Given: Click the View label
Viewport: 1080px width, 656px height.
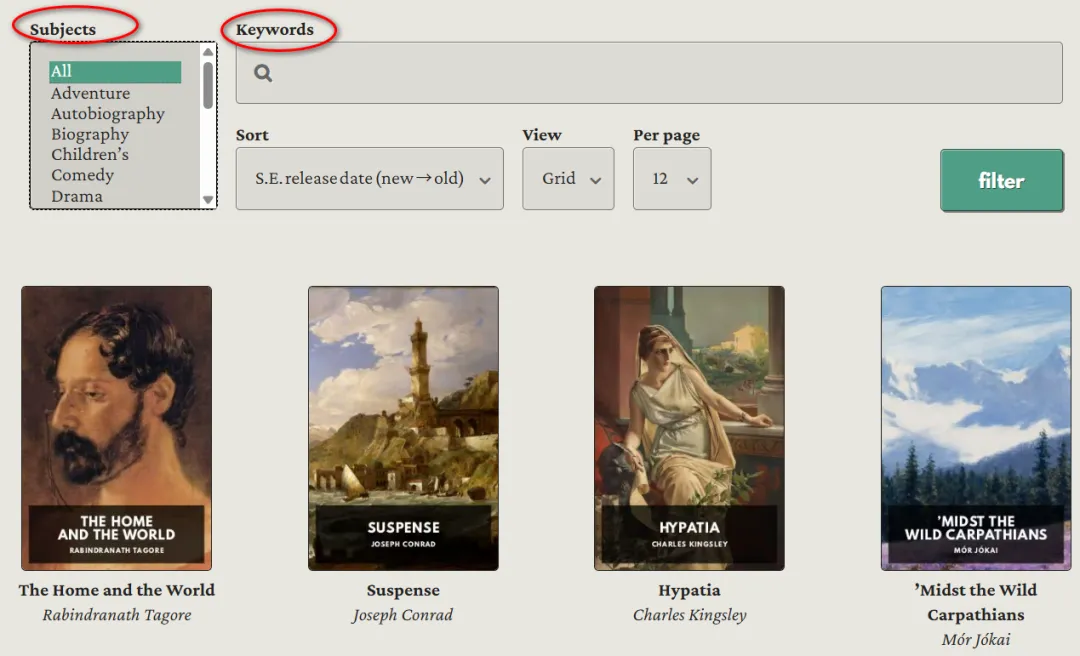Looking at the screenshot, I should point(541,135).
